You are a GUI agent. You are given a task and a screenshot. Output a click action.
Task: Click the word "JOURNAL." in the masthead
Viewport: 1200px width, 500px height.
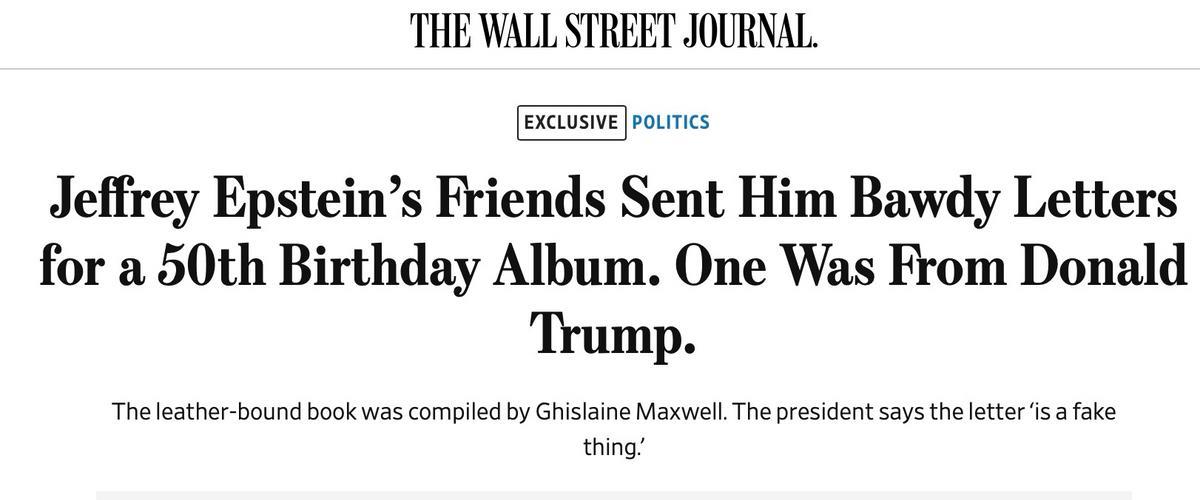(750, 32)
